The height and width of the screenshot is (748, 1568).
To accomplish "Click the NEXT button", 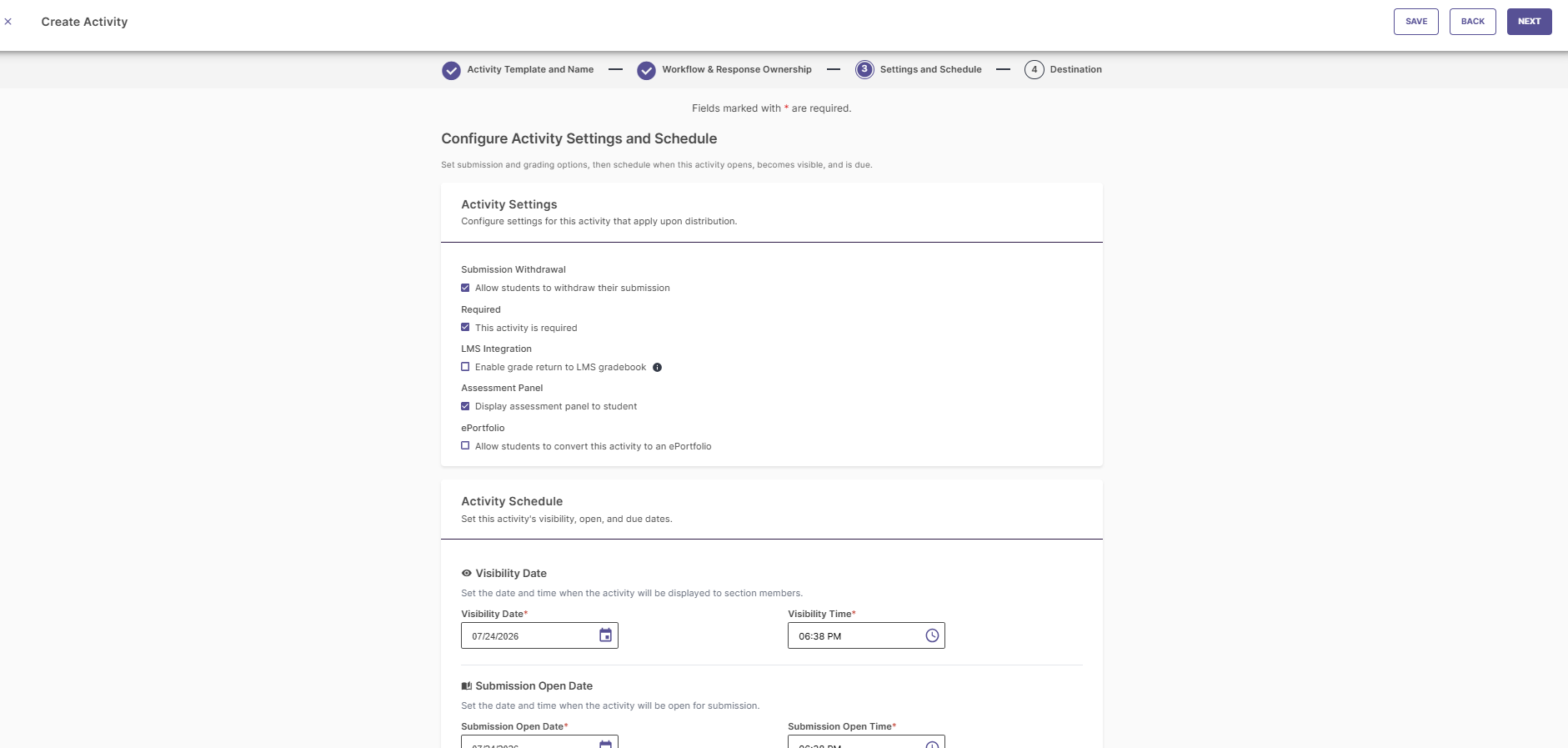I will [1530, 22].
